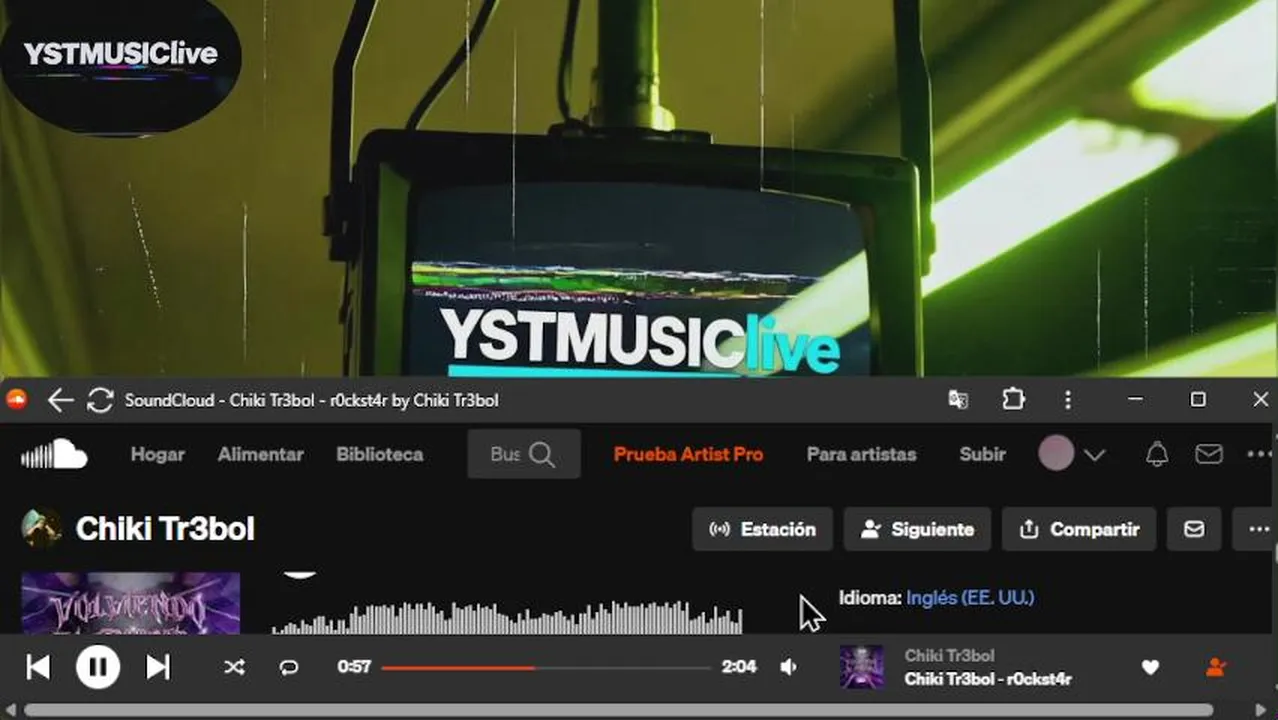Screen dimensions: 1278x720
Task: Open the extensions puzzle icon
Action: click(x=1013, y=400)
